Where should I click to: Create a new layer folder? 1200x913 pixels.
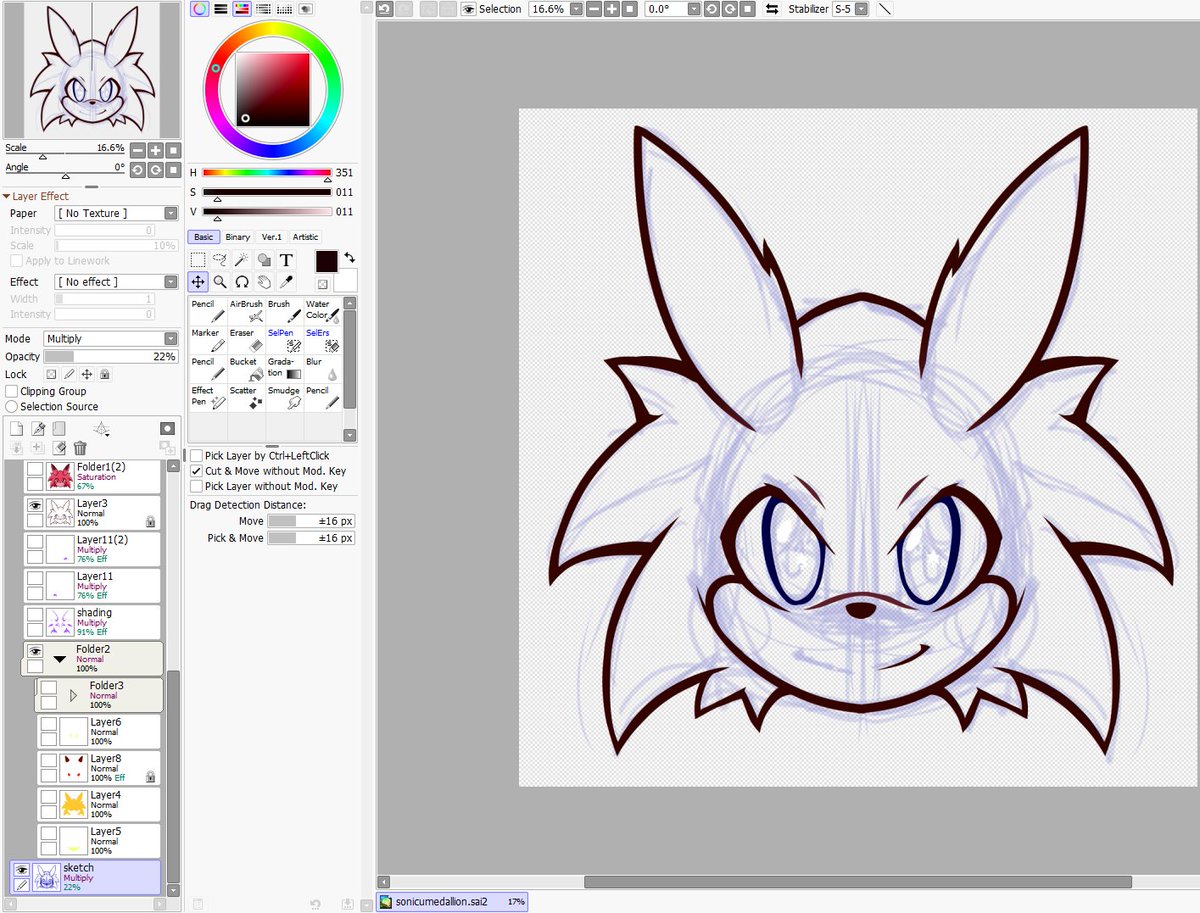[59, 428]
